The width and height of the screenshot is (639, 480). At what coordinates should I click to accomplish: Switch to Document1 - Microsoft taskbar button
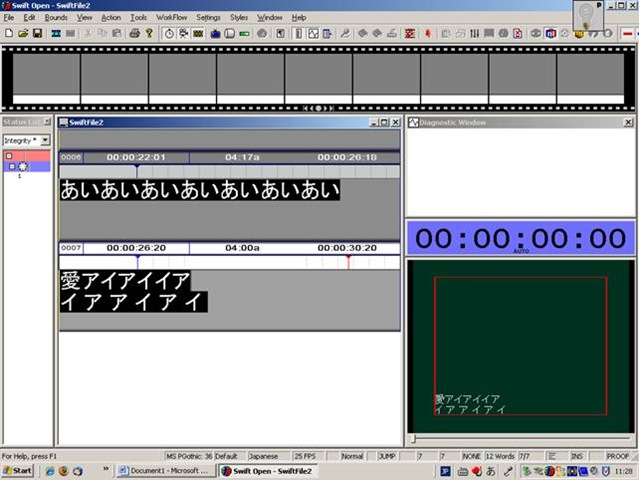coord(163,470)
